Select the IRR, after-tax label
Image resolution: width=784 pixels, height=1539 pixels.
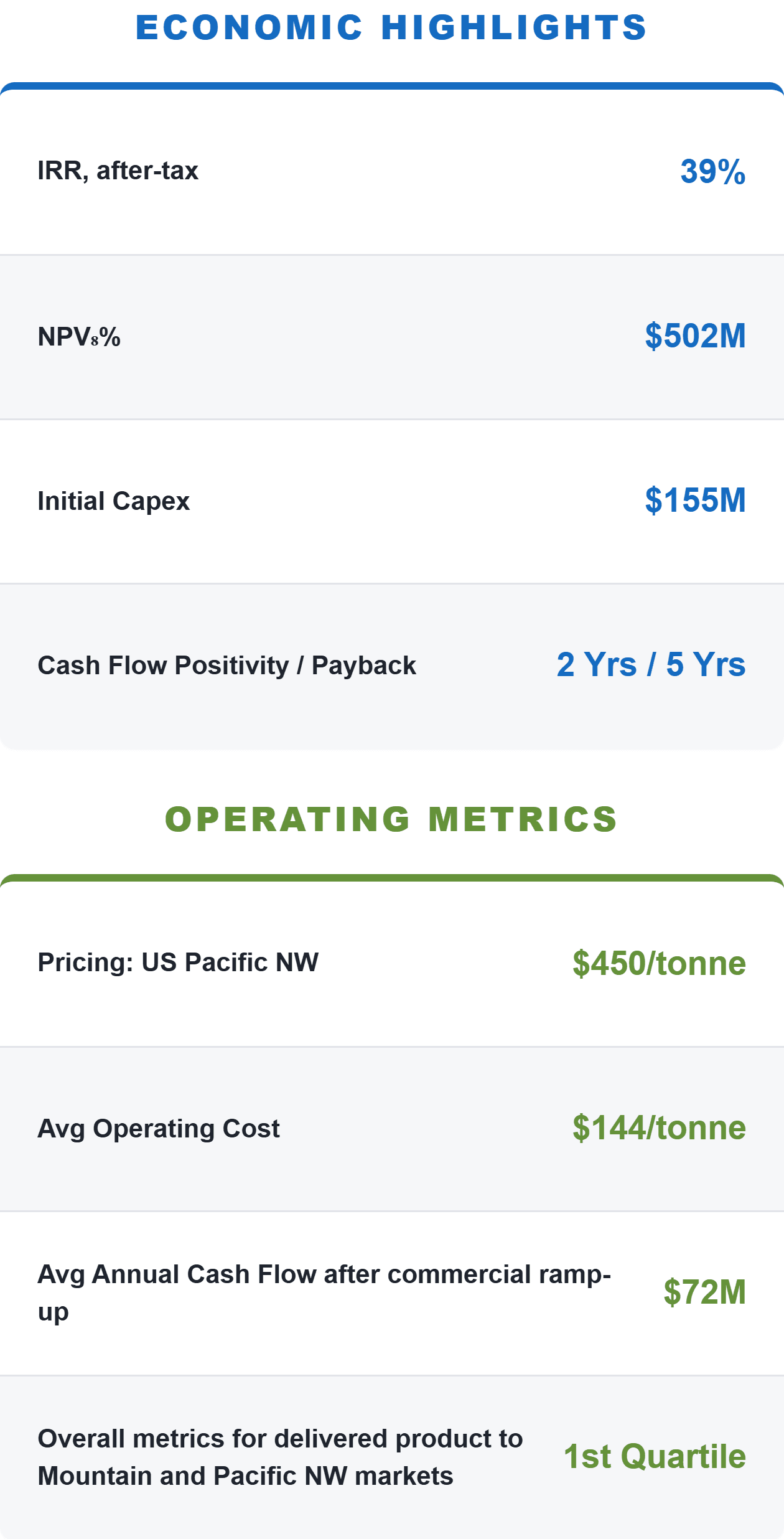(118, 171)
